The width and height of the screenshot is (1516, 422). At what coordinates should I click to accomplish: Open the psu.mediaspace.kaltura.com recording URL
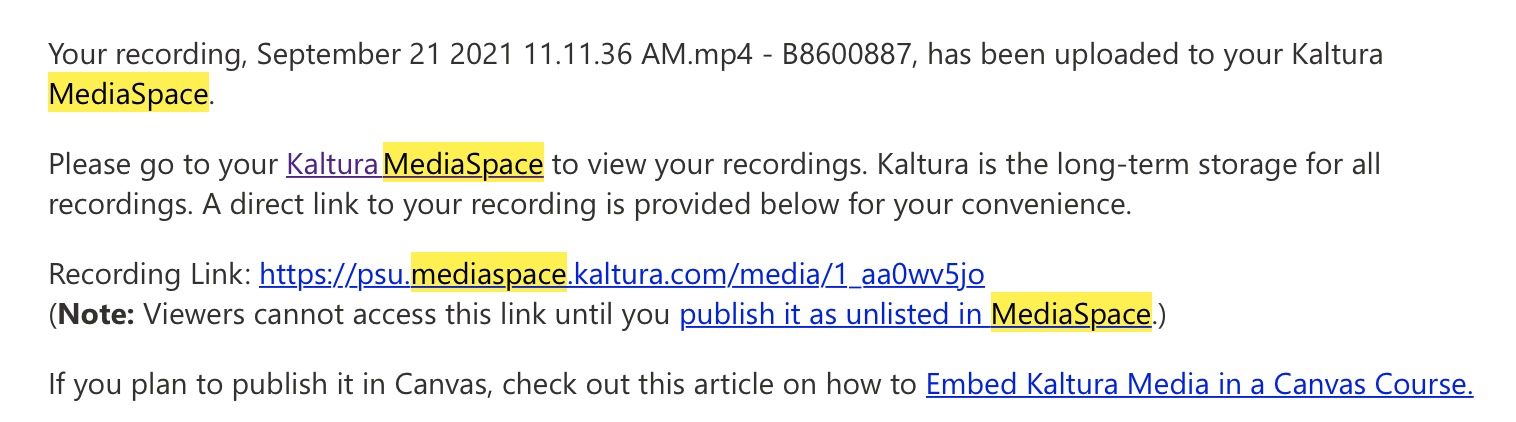[622, 273]
